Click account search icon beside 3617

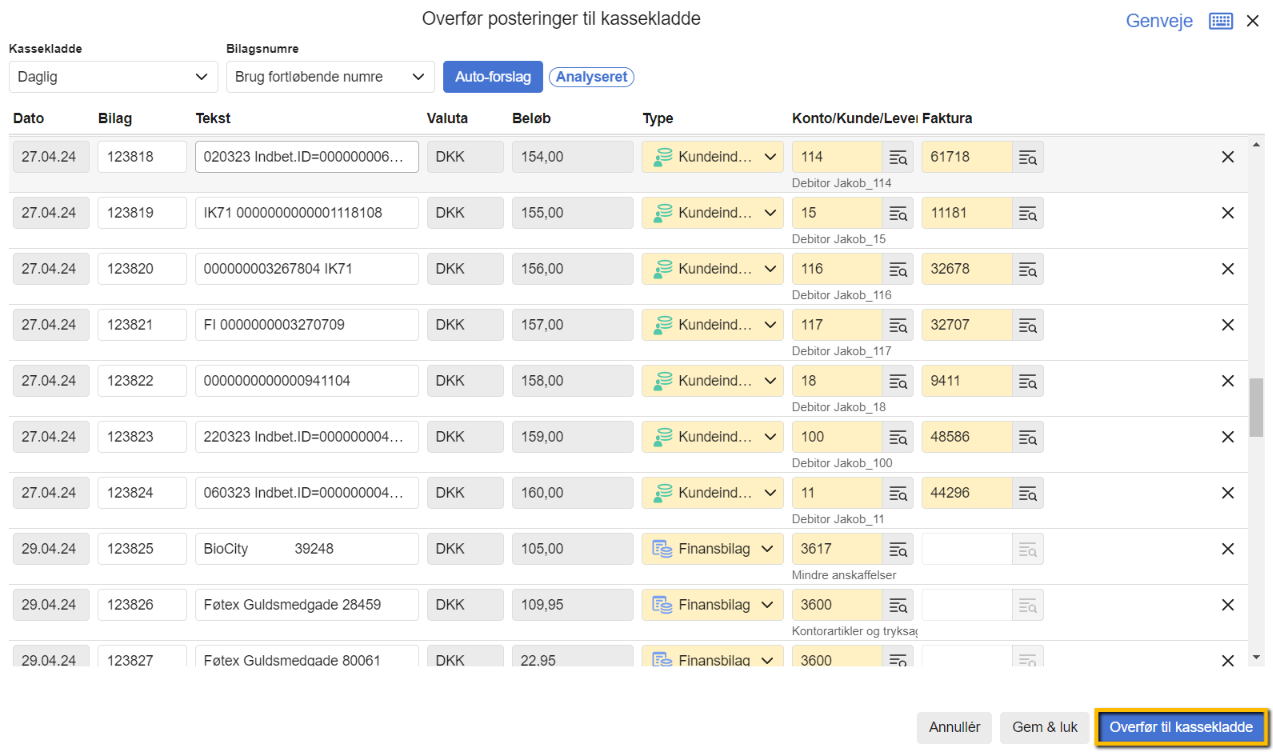(897, 549)
